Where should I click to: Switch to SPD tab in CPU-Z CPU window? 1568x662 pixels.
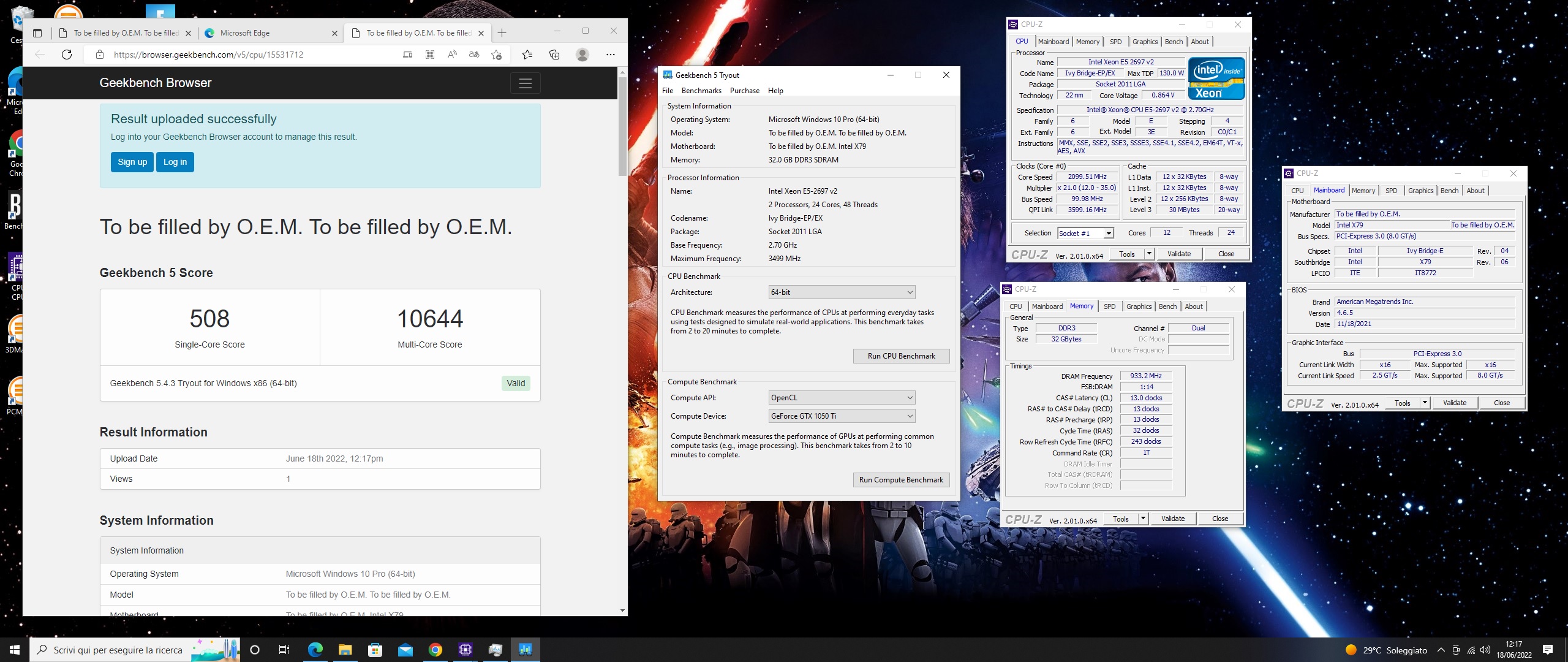1116,42
